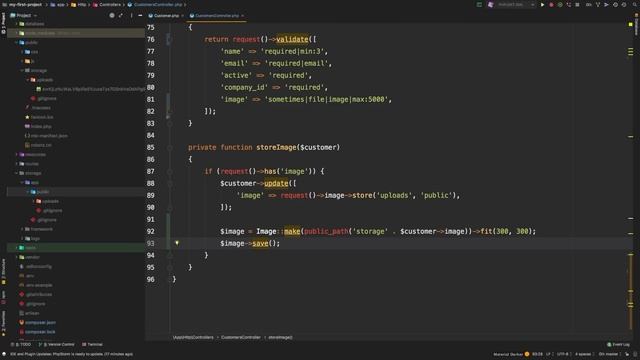
Task: Collapse the public folder in project tree
Action: pos(17,42)
